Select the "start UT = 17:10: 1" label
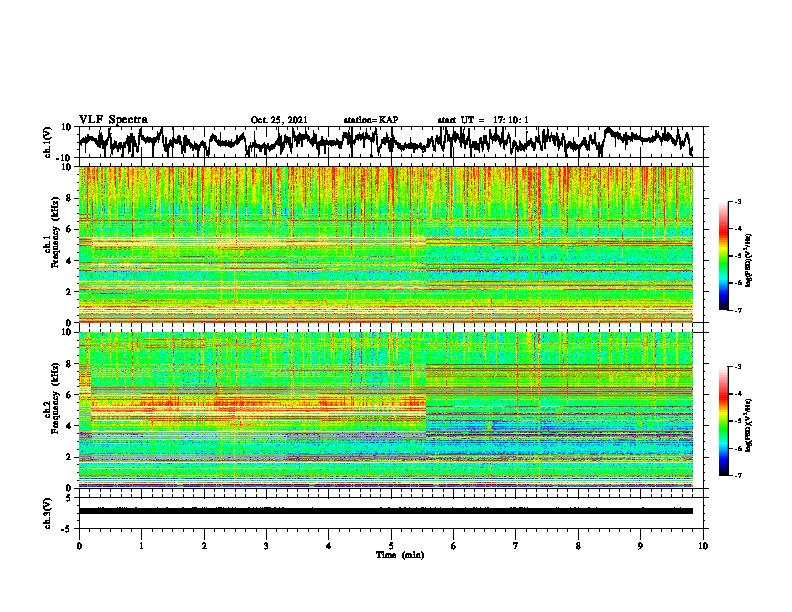The image size is (792, 612). 483,120
